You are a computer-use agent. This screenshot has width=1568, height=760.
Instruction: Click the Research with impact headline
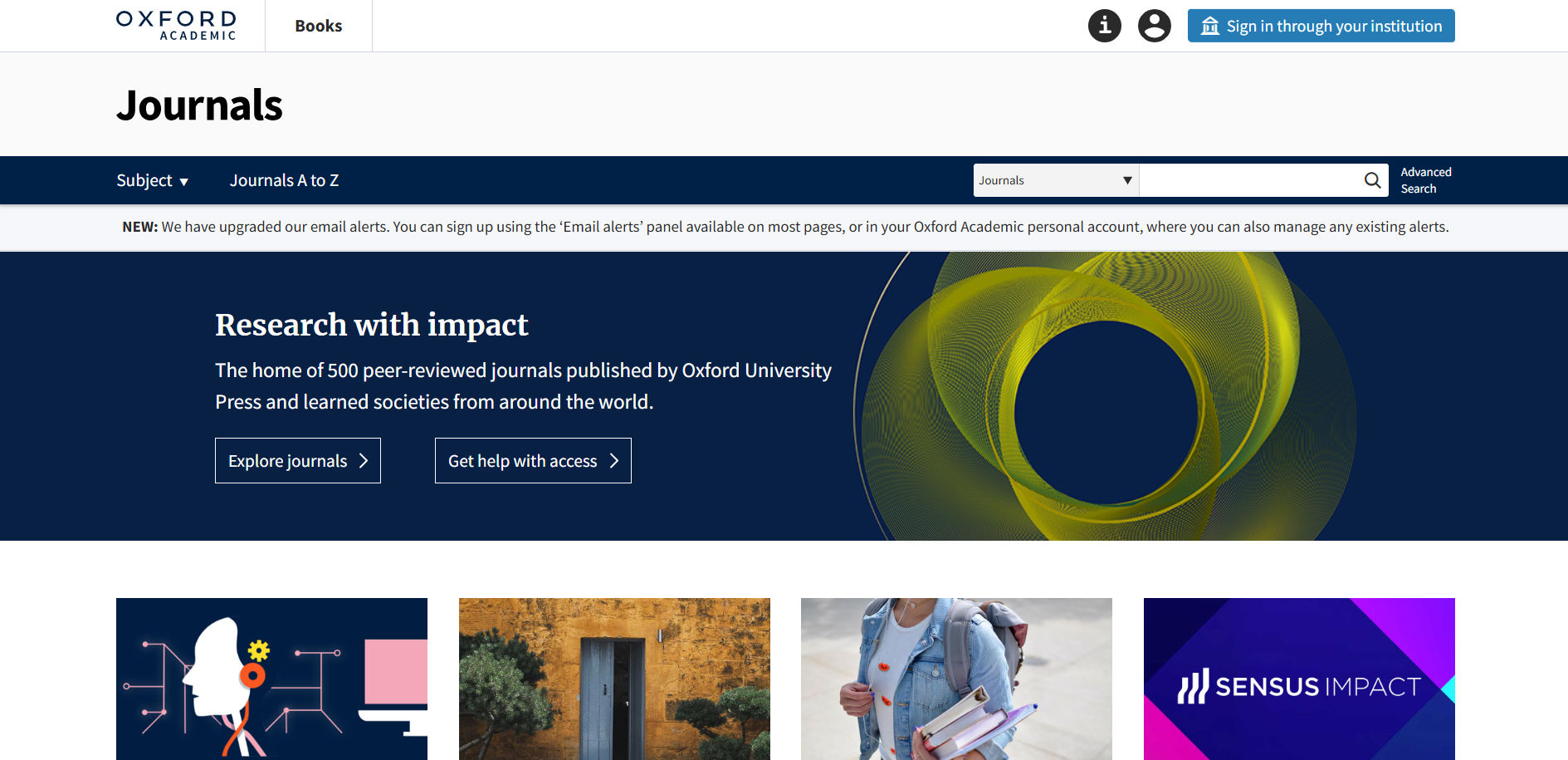pos(371,325)
